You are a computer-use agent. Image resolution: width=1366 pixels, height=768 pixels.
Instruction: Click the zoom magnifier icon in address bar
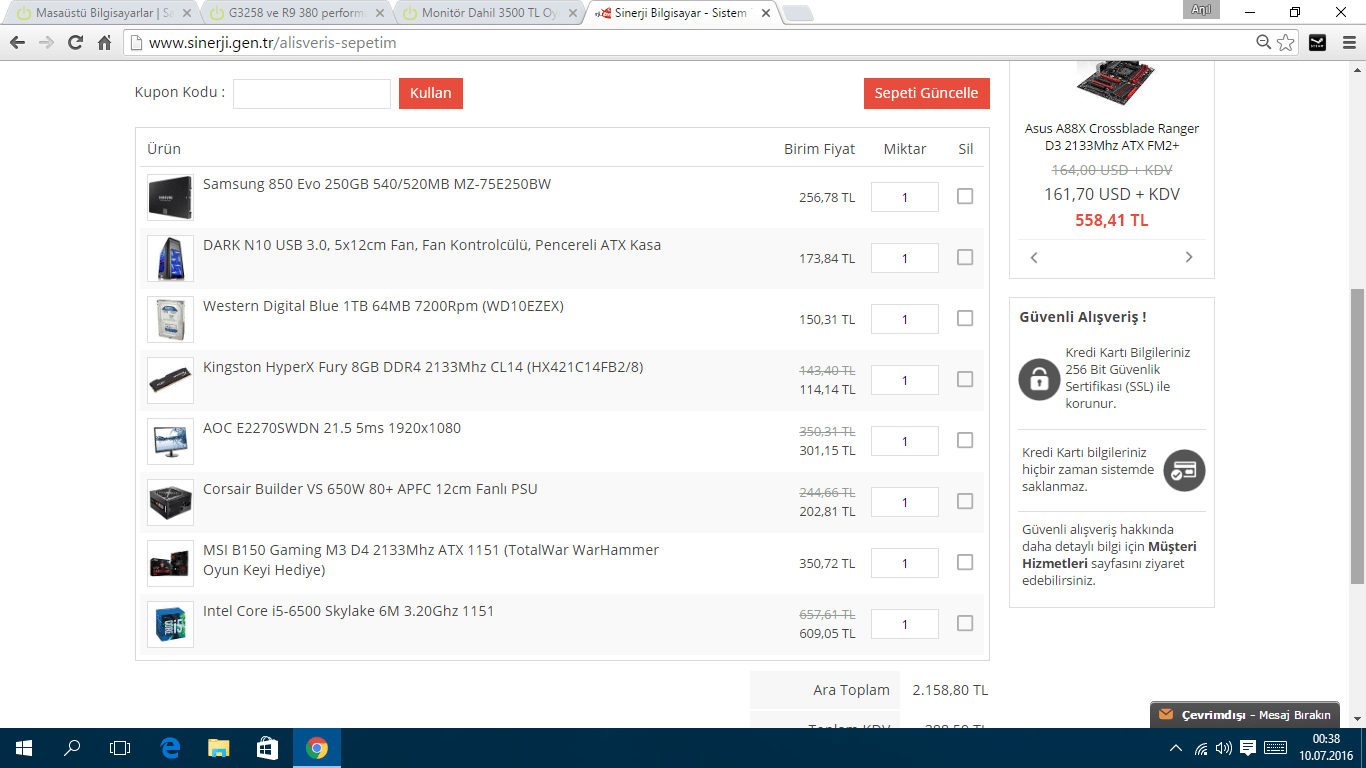click(x=1264, y=43)
